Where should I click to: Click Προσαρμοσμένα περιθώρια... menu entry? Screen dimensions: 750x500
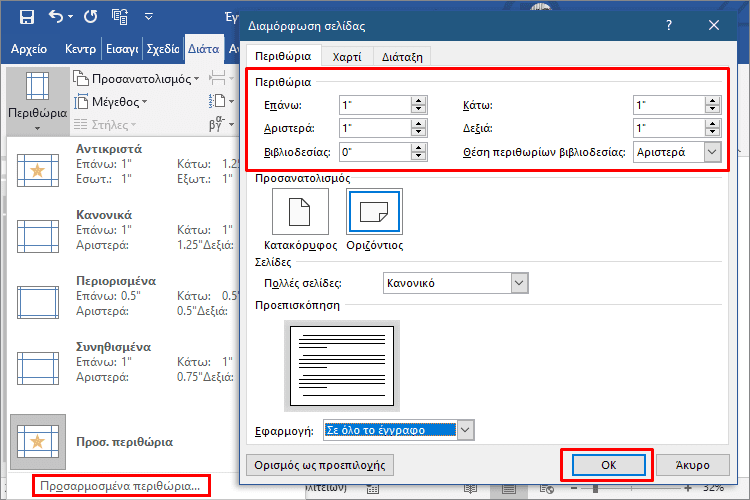pos(120,486)
